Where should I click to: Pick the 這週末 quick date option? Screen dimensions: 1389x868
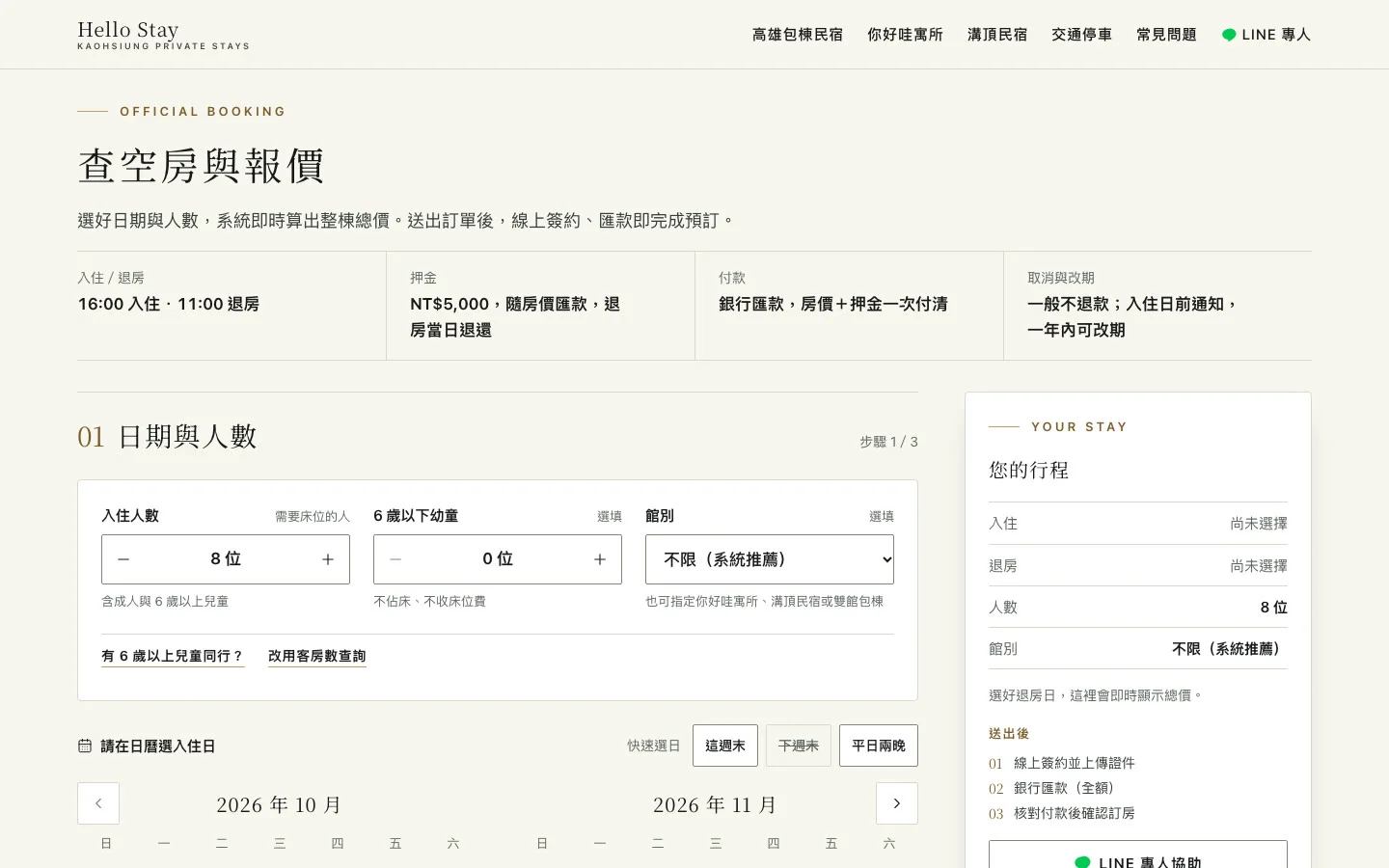click(x=725, y=746)
